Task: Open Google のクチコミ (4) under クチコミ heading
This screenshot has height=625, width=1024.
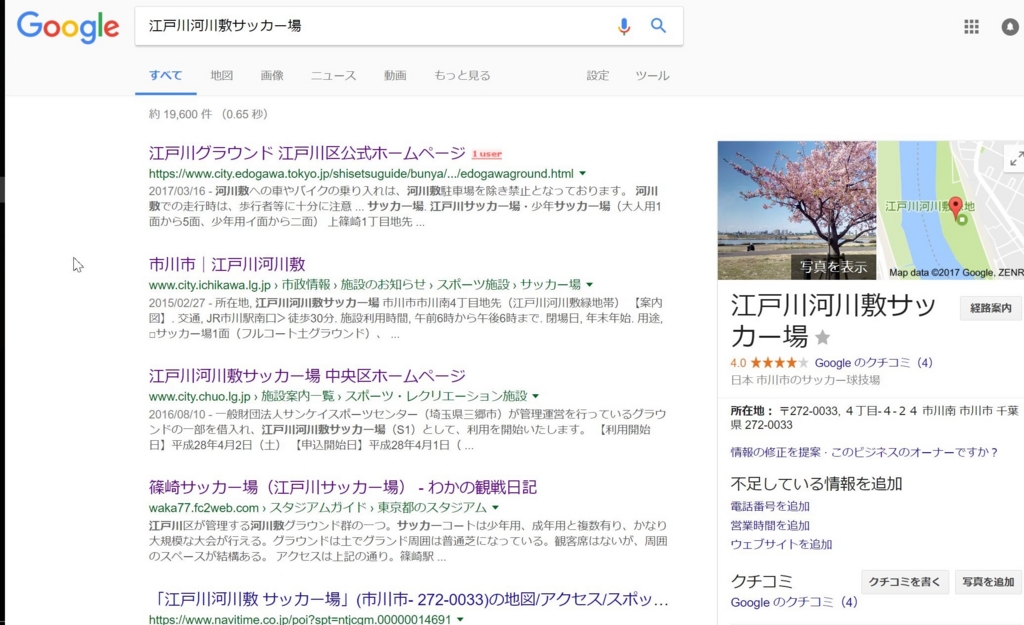Action: point(793,602)
